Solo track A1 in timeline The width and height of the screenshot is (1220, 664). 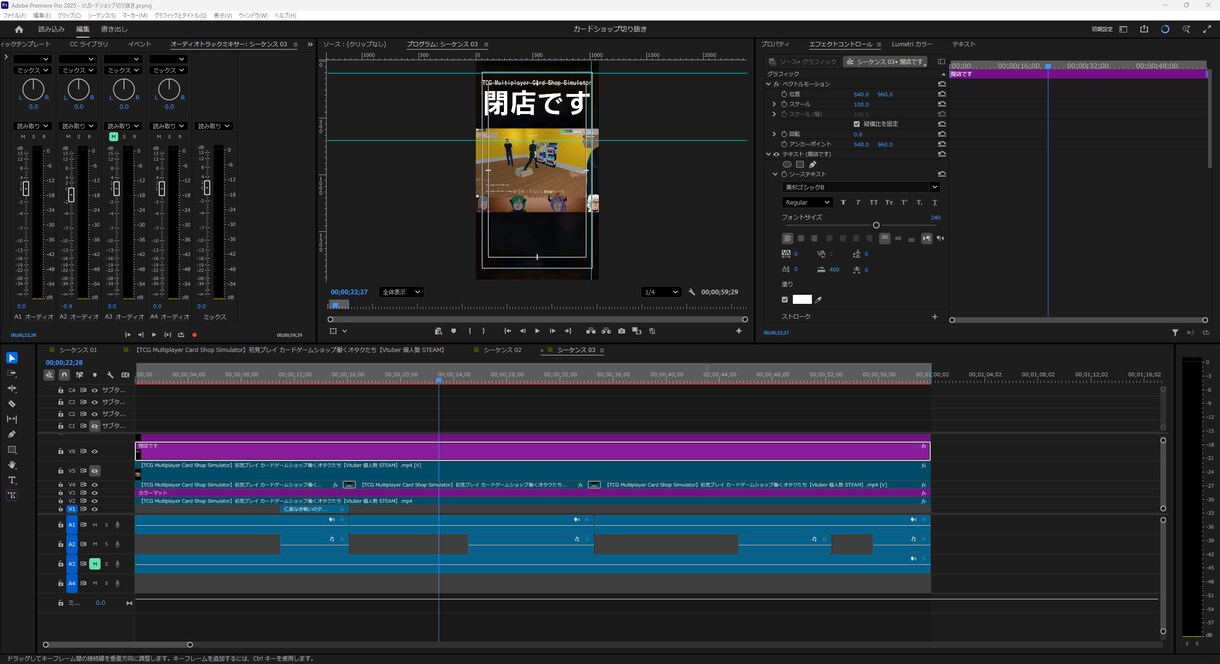point(107,525)
